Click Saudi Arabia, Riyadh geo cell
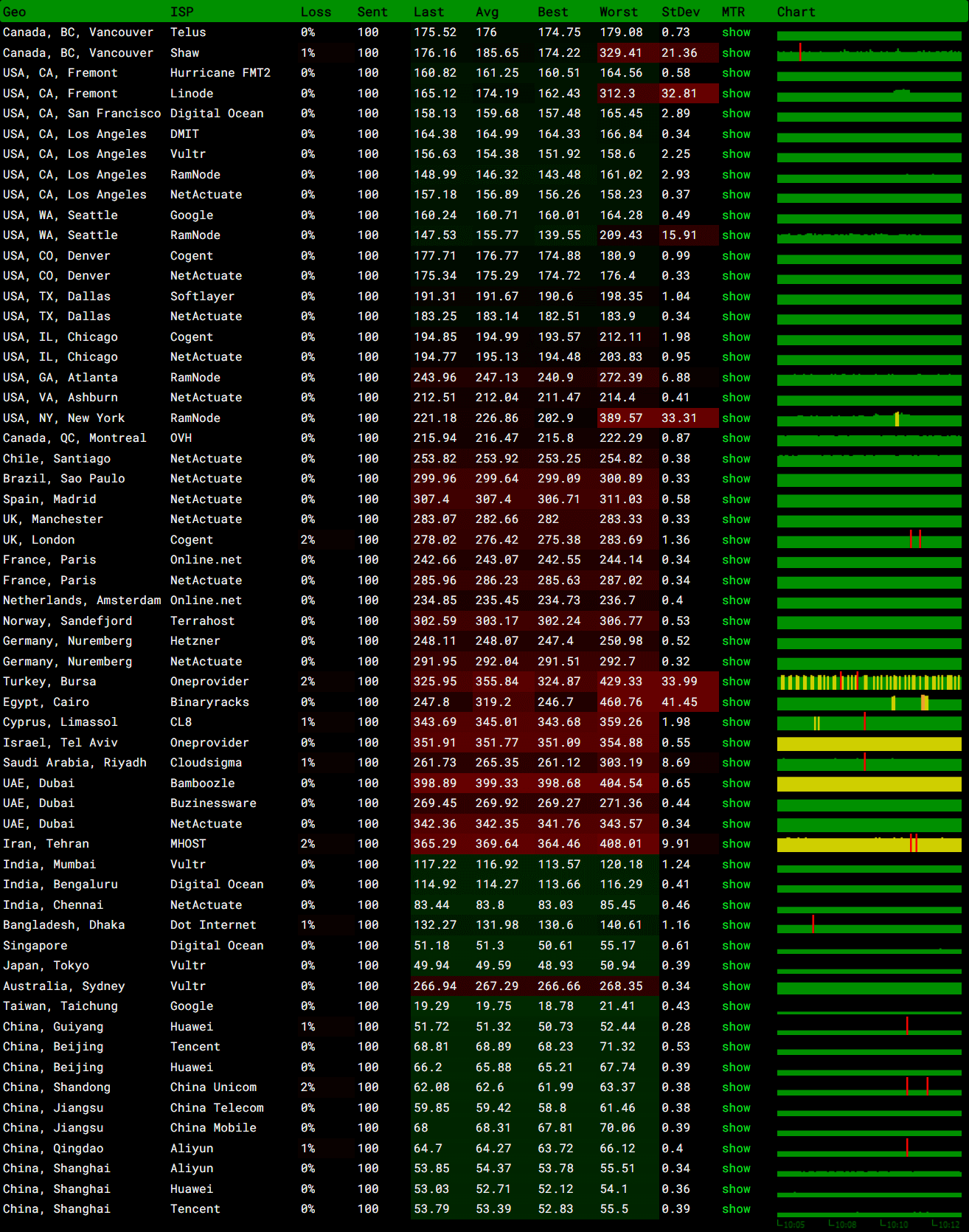The height and width of the screenshot is (1232, 969). 74,763
